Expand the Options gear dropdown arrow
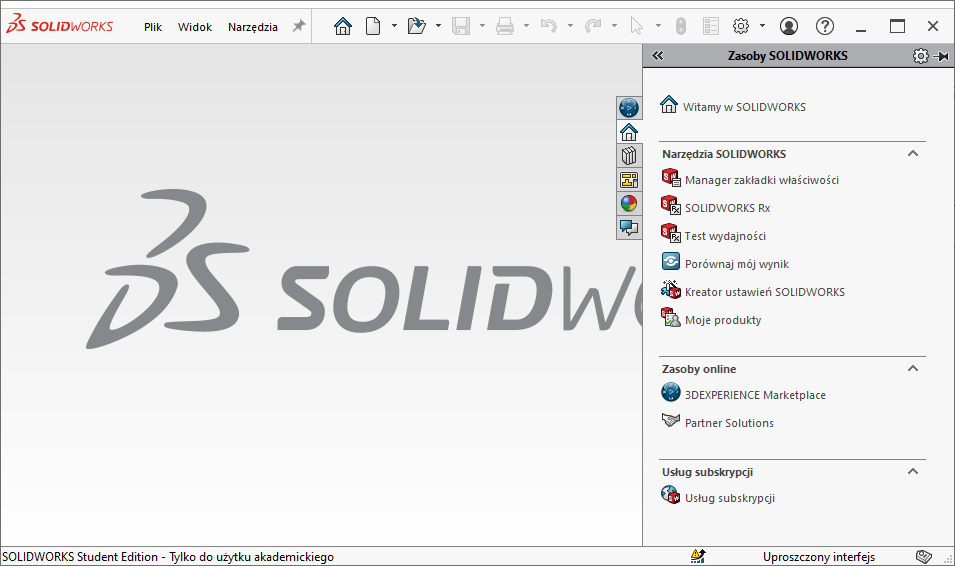Viewport: 955px width, 566px height. coord(762,27)
